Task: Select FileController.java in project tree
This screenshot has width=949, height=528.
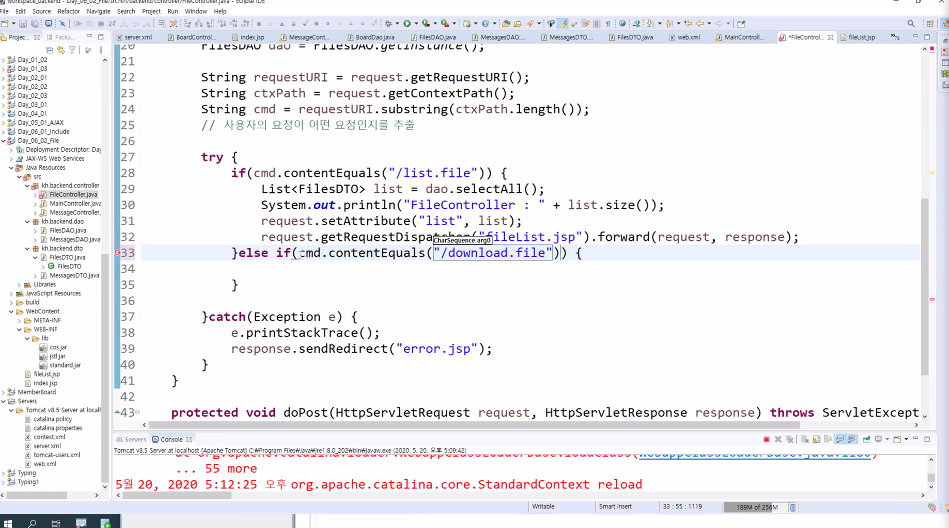Action: [x=73, y=194]
